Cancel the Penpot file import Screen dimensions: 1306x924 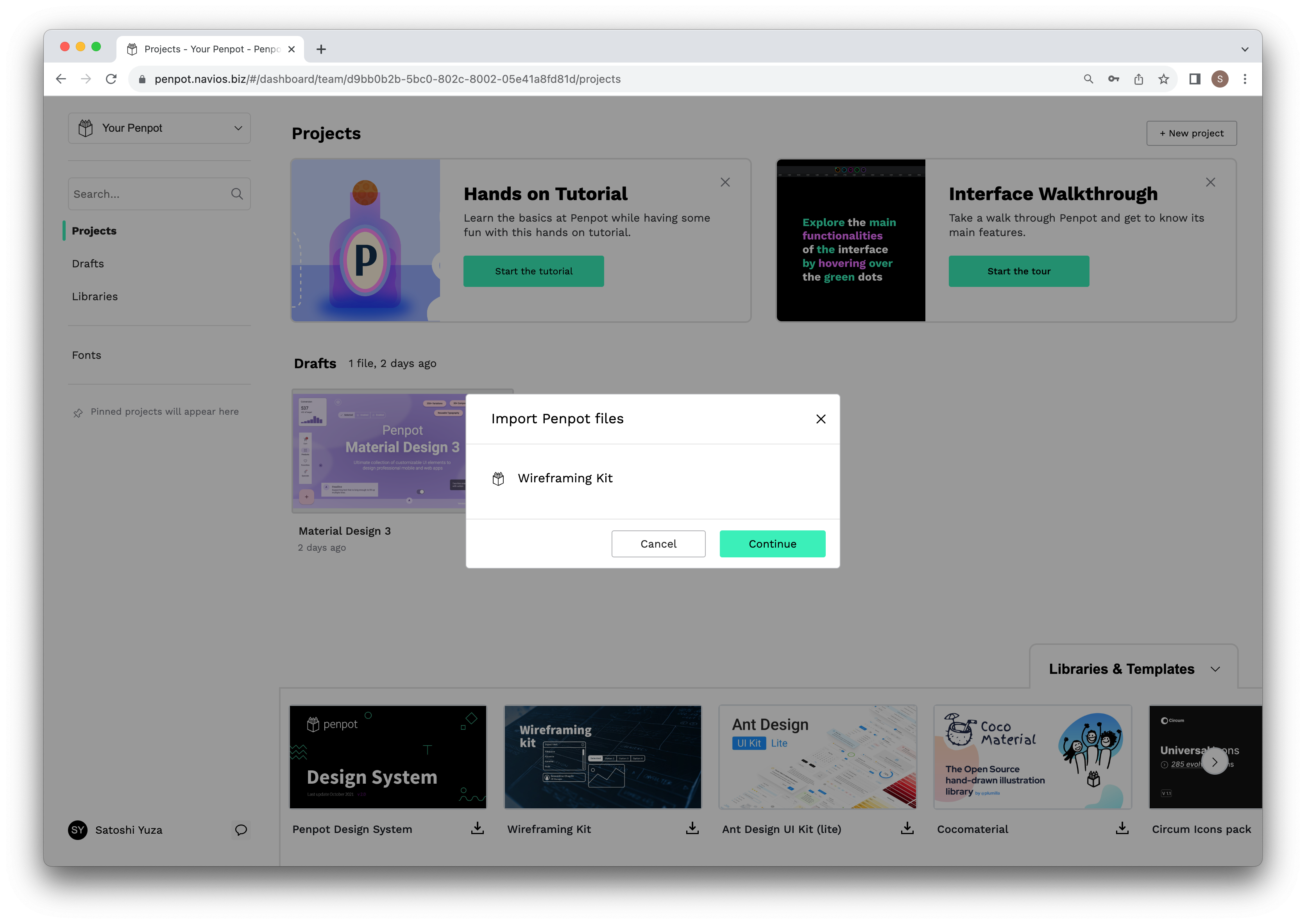658,544
